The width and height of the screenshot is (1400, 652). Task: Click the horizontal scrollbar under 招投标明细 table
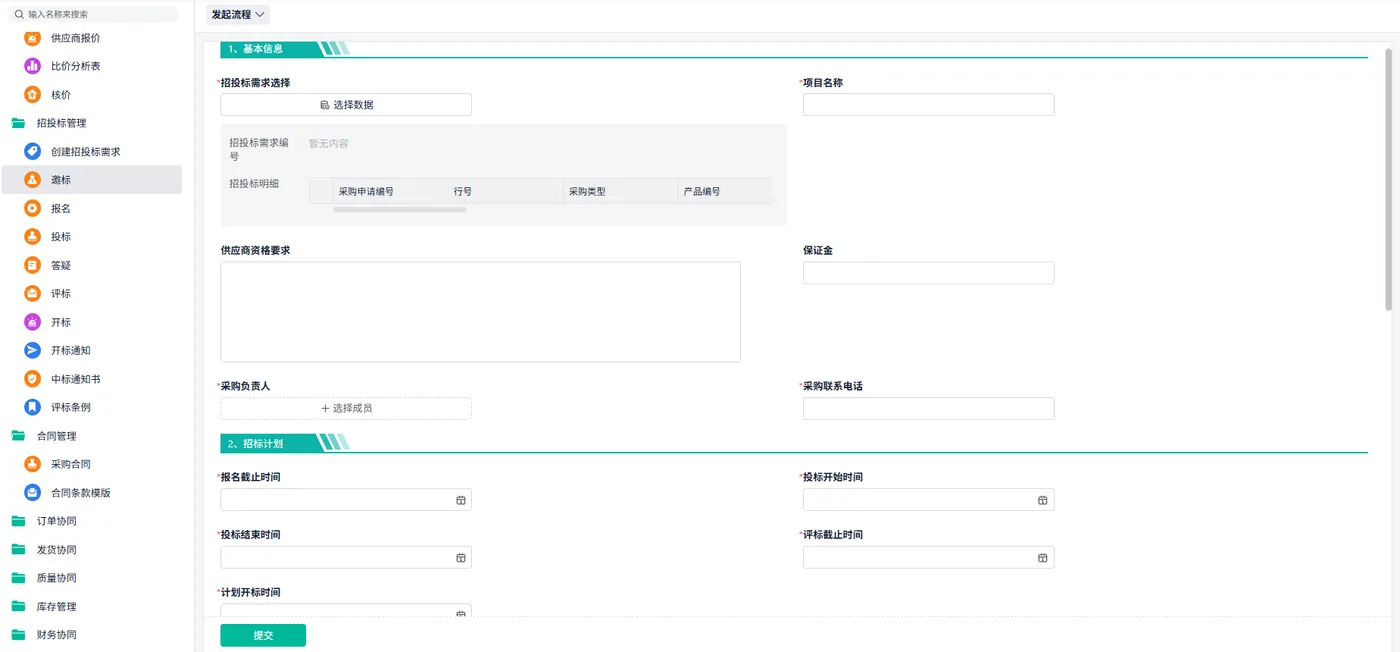pos(400,210)
